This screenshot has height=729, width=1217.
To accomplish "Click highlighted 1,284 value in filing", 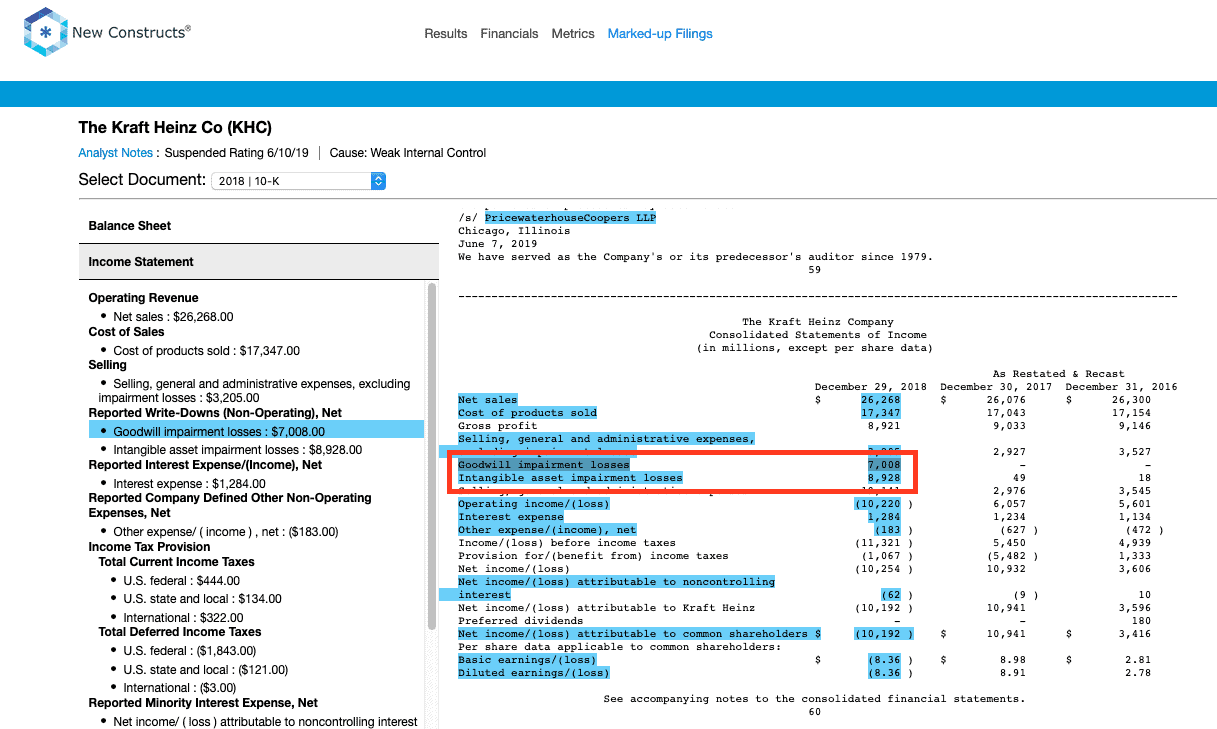I will point(883,517).
